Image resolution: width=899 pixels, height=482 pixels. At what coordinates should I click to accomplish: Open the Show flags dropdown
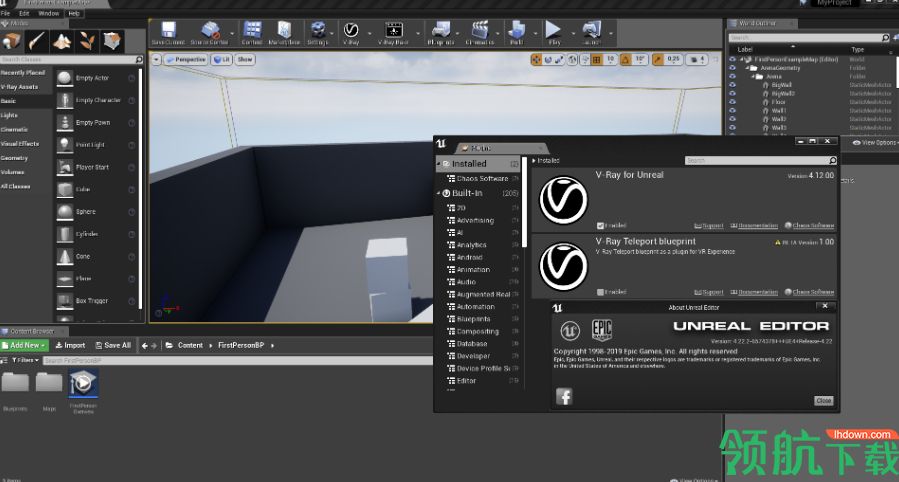245,59
